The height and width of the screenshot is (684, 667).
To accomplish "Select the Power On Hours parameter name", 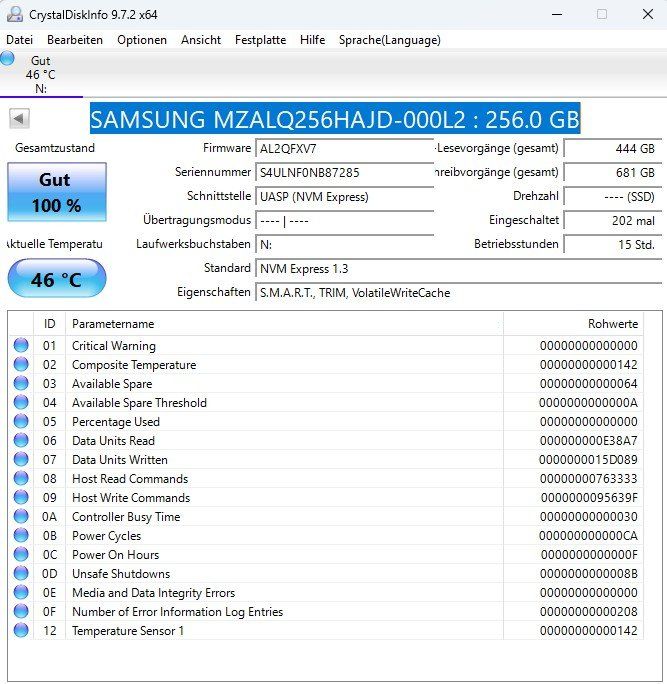I will (x=116, y=555).
